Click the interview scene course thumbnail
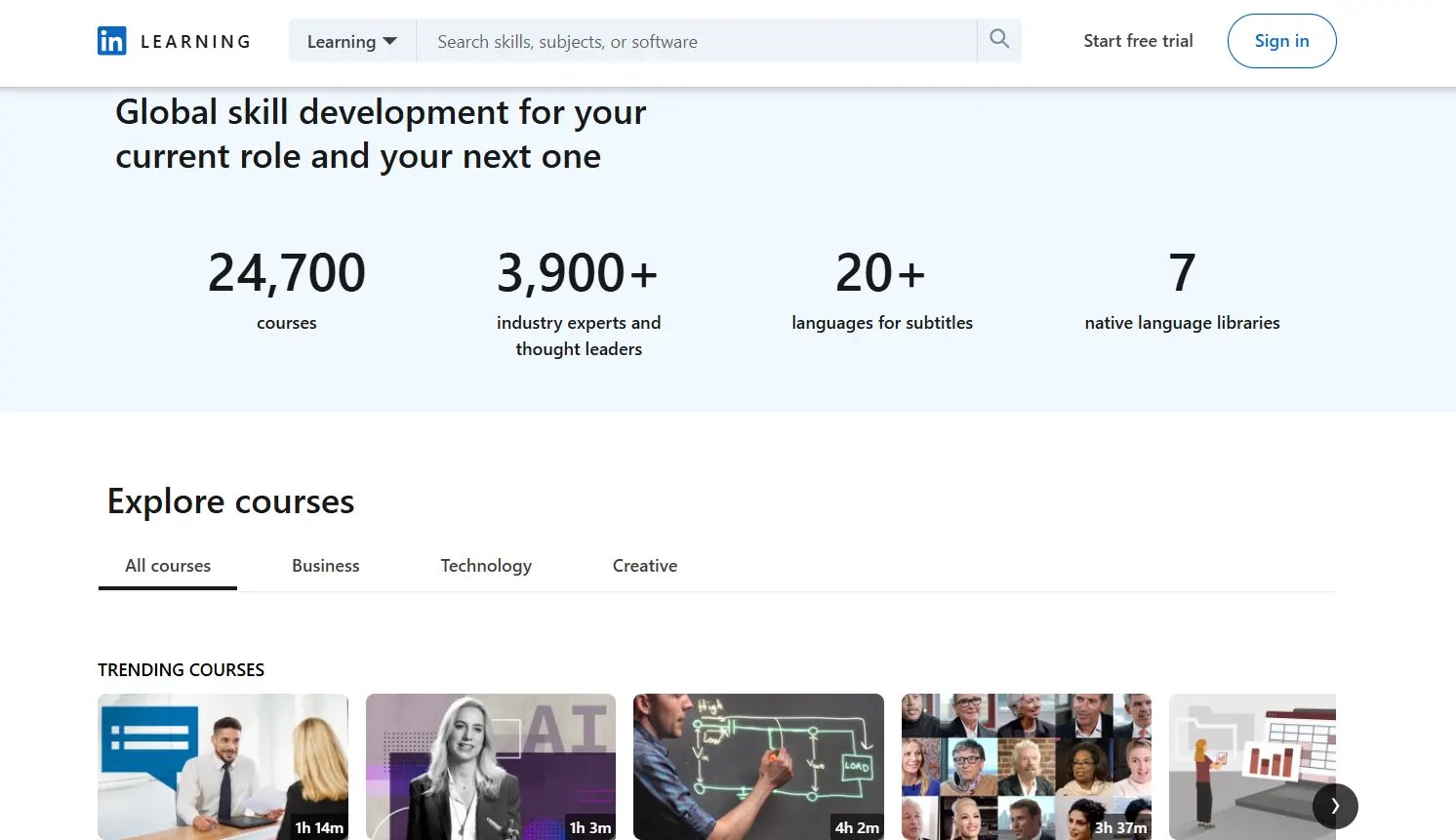Screen dimensions: 1456x840 coord(222,767)
